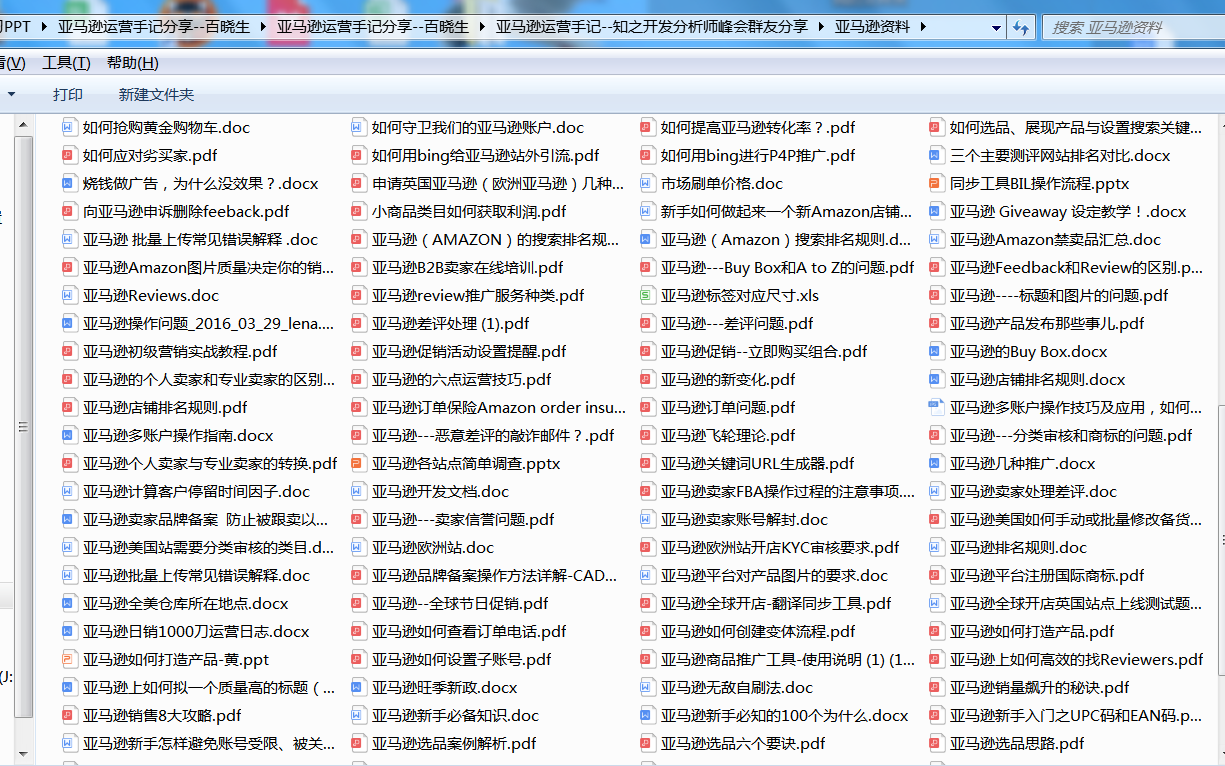Click the PDF icon of 亚马逊B2B卖家在线培训.pdf
The image size is (1225, 766).
point(358,267)
